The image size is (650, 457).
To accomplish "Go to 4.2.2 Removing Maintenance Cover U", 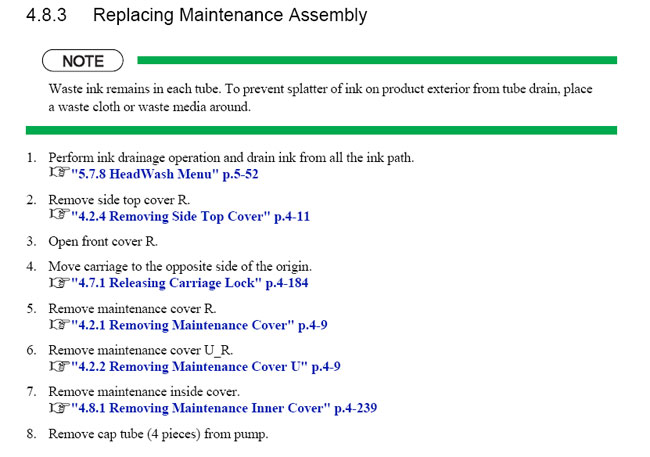I will coord(206,367).
